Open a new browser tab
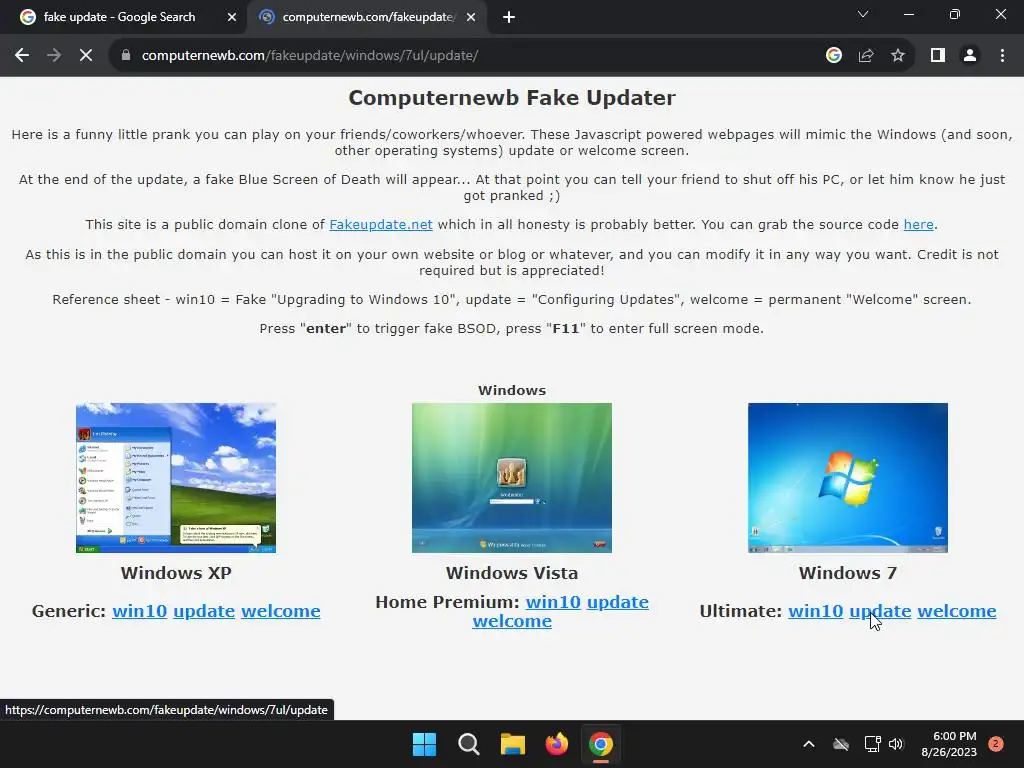Screen dimensions: 1024x768 pos(509,18)
